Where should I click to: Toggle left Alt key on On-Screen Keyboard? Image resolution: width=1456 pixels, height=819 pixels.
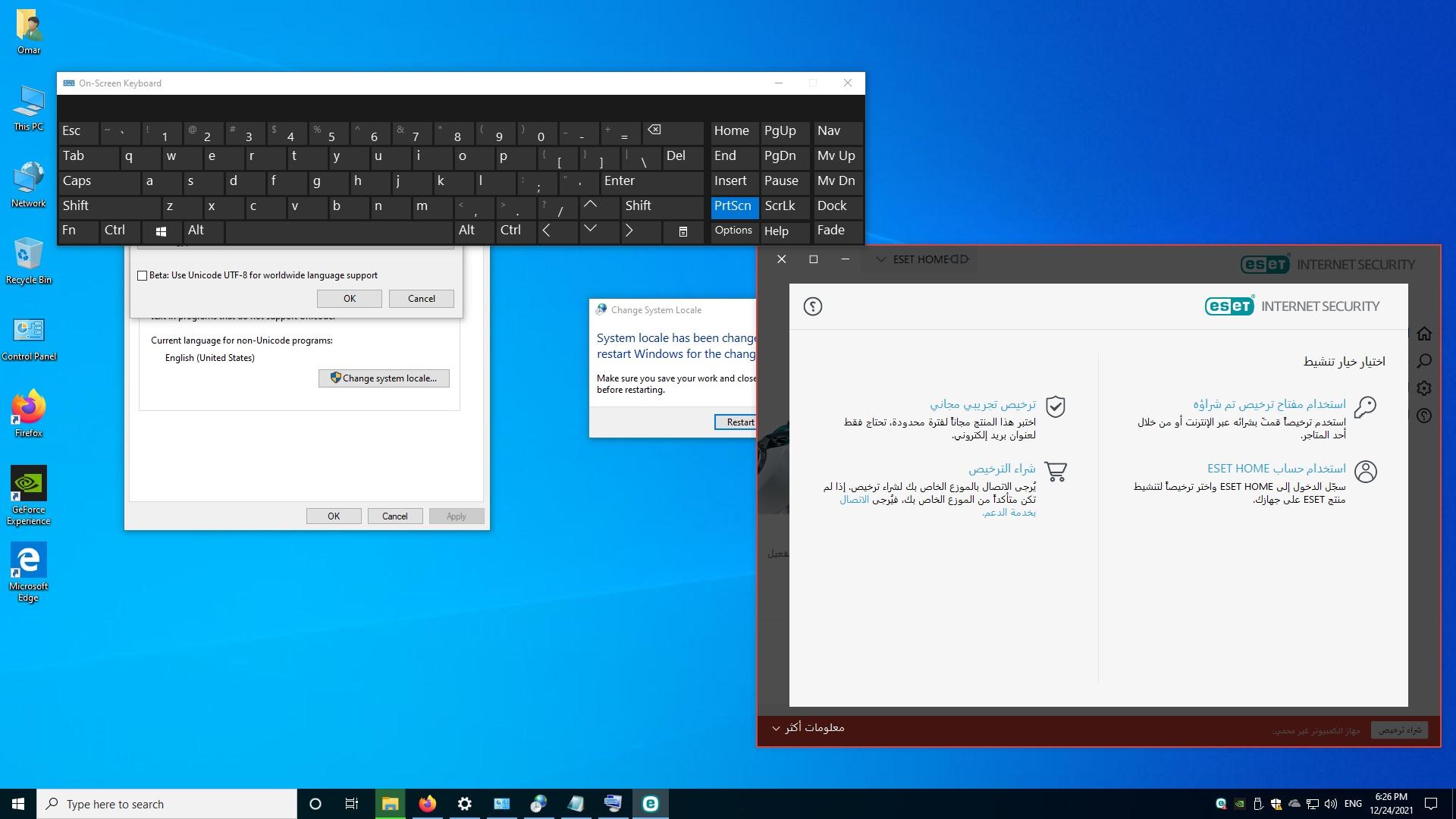coord(203,231)
